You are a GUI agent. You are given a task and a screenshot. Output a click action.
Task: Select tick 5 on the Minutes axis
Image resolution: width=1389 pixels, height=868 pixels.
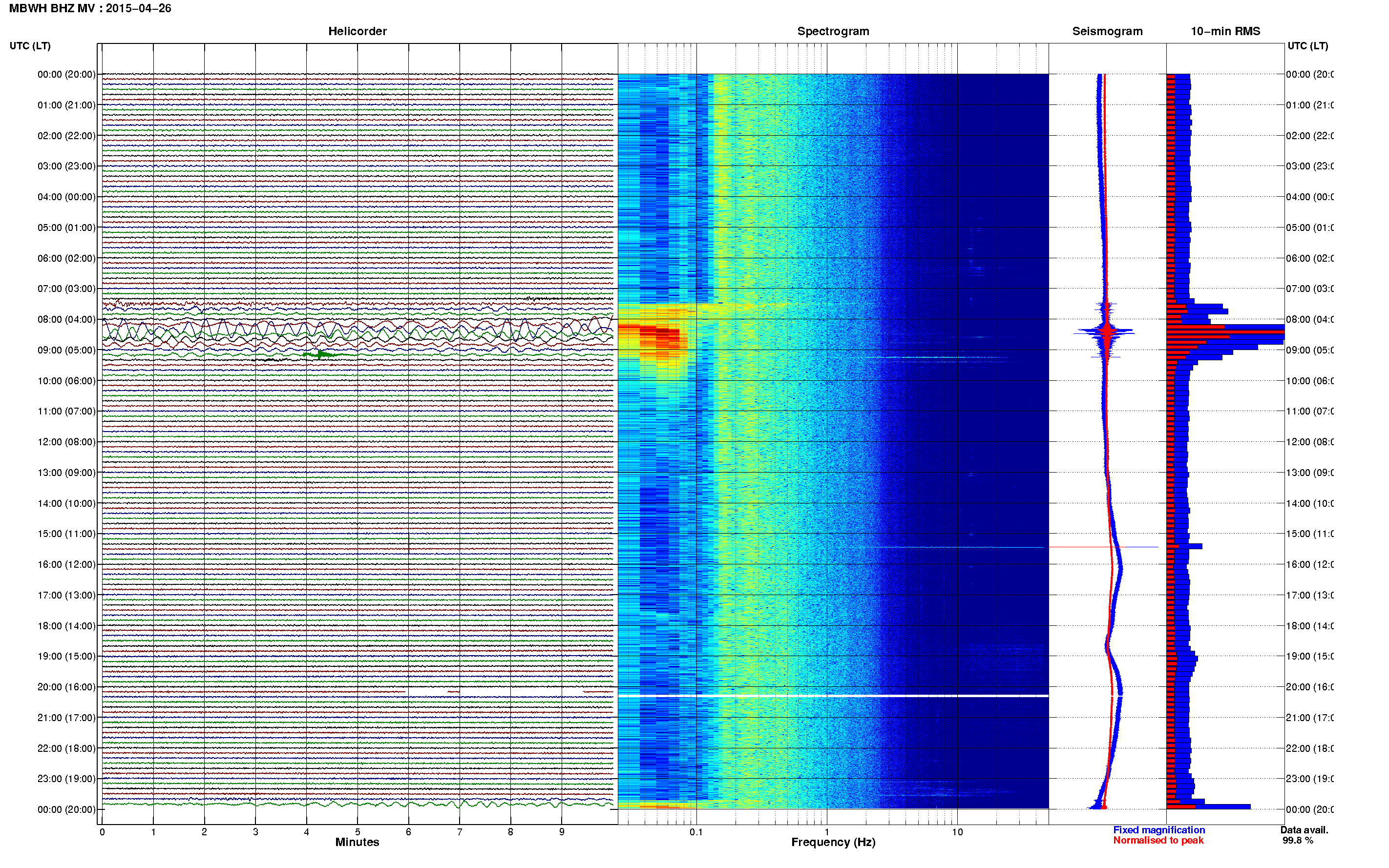(358, 832)
